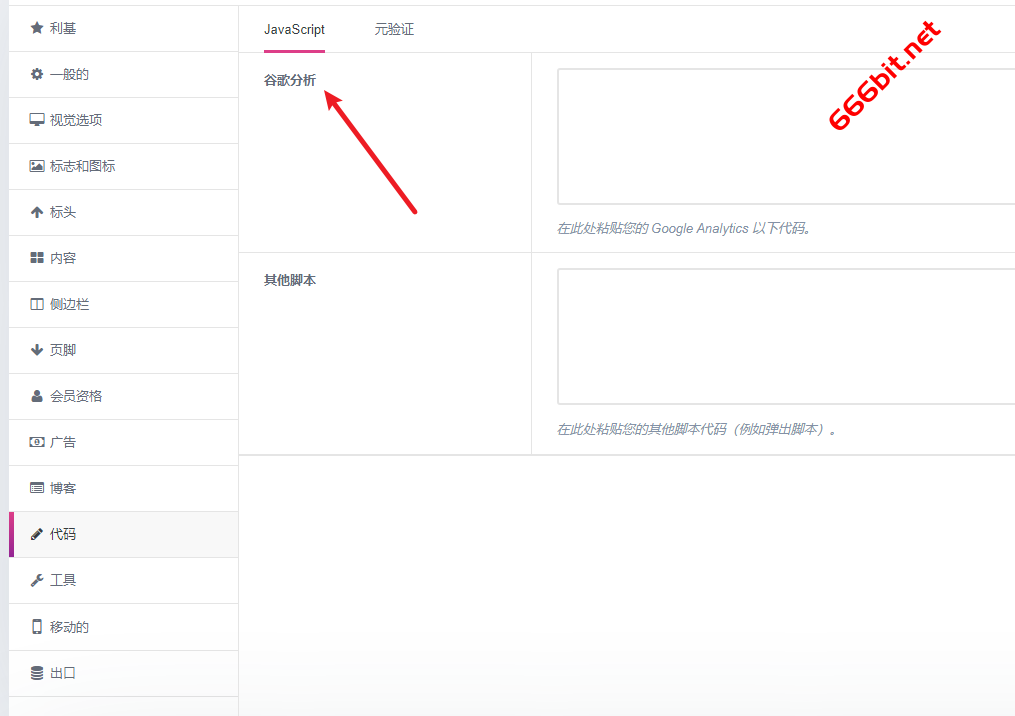Image resolution: width=1015 pixels, height=716 pixels.
Task: Click the money icon beside 广告
Action: [37, 442]
